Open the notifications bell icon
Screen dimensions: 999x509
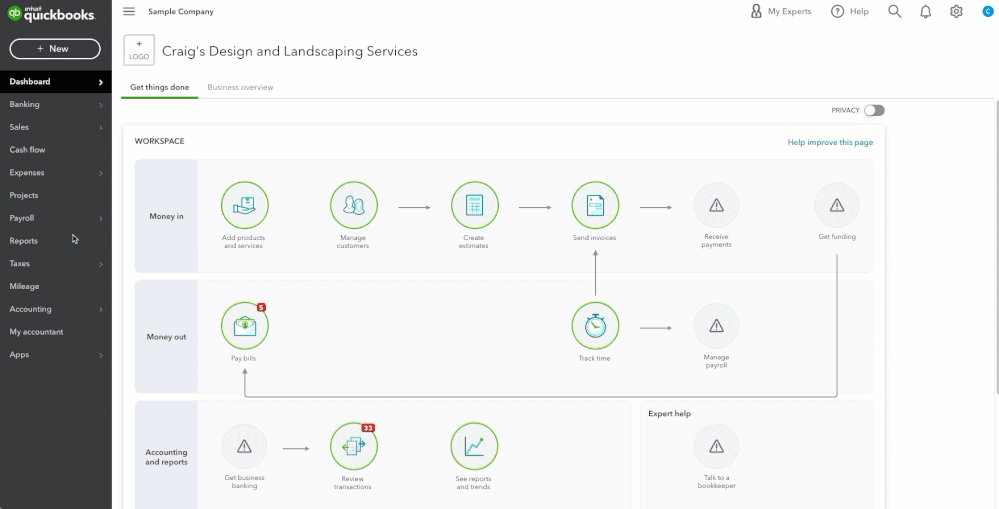pyautogui.click(x=925, y=11)
